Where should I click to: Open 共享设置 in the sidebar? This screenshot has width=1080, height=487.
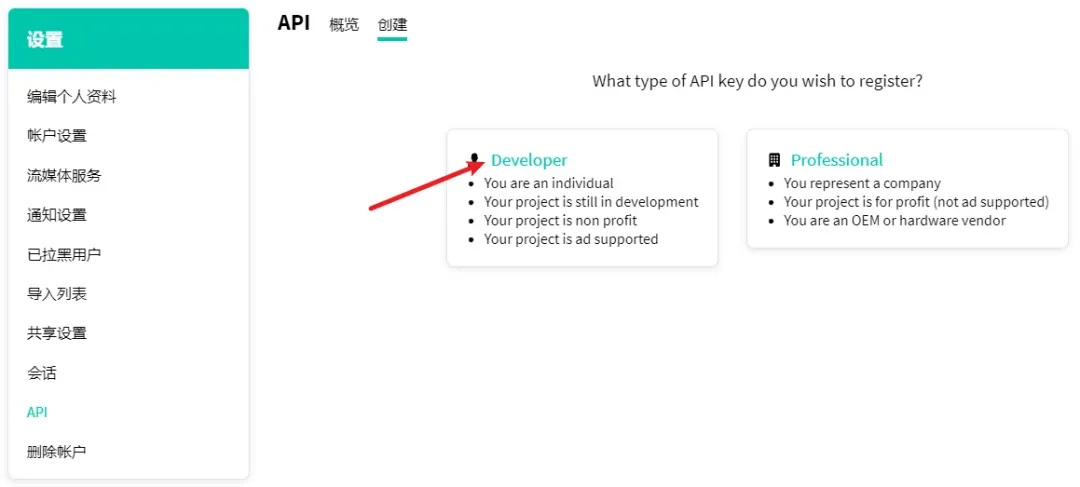57,333
